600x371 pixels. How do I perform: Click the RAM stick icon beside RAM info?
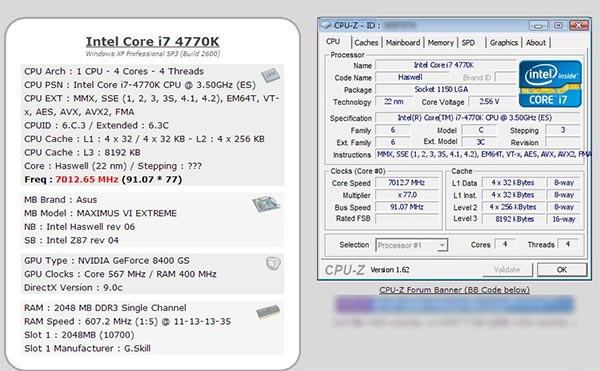268,312
